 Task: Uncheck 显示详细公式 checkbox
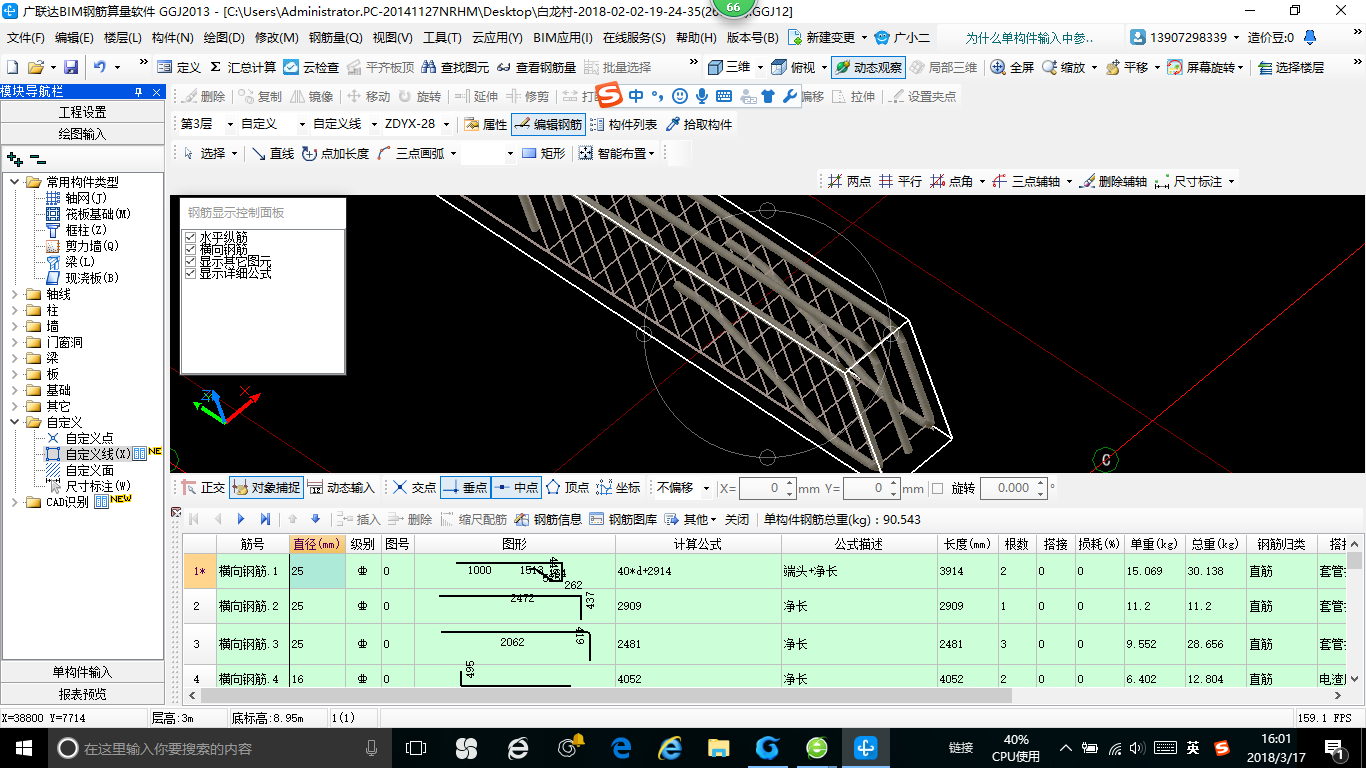pos(190,273)
